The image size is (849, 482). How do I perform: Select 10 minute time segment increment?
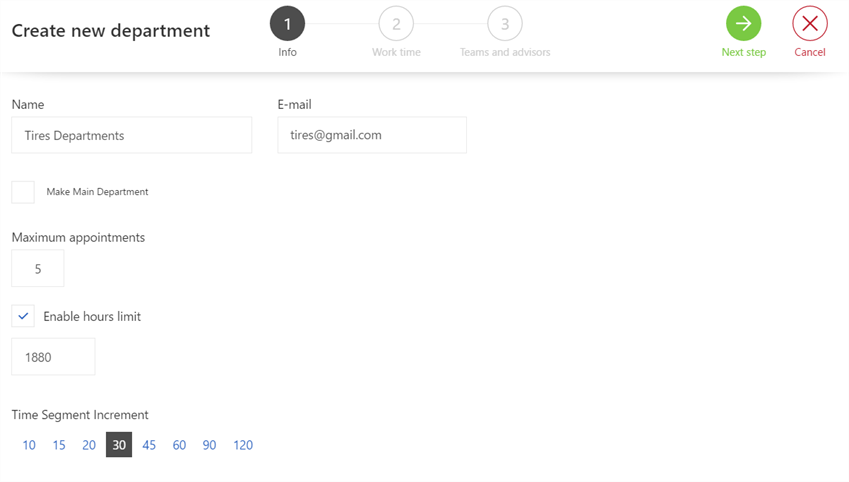(x=29, y=445)
